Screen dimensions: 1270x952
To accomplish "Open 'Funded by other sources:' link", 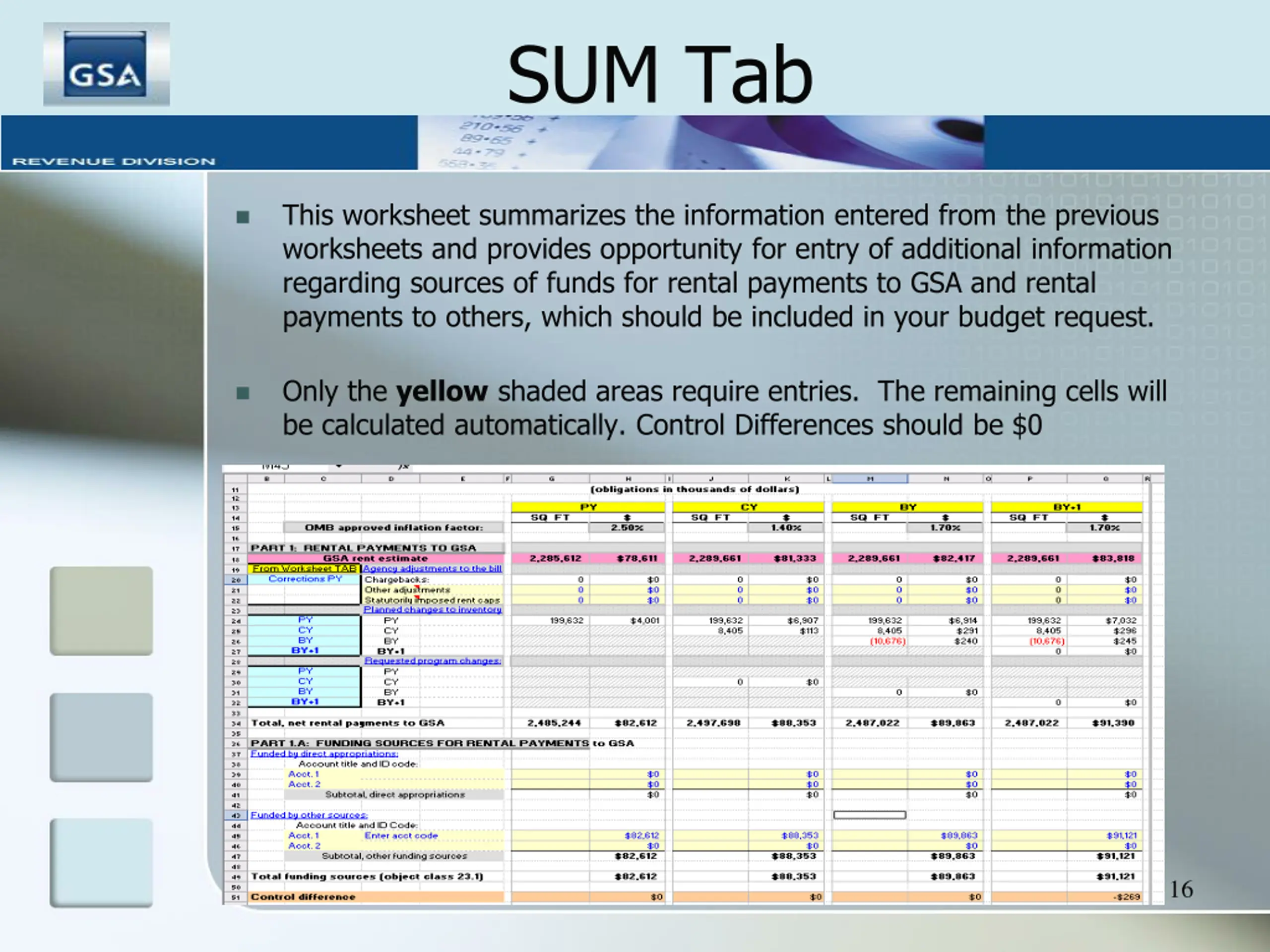I will pyautogui.click(x=309, y=815).
